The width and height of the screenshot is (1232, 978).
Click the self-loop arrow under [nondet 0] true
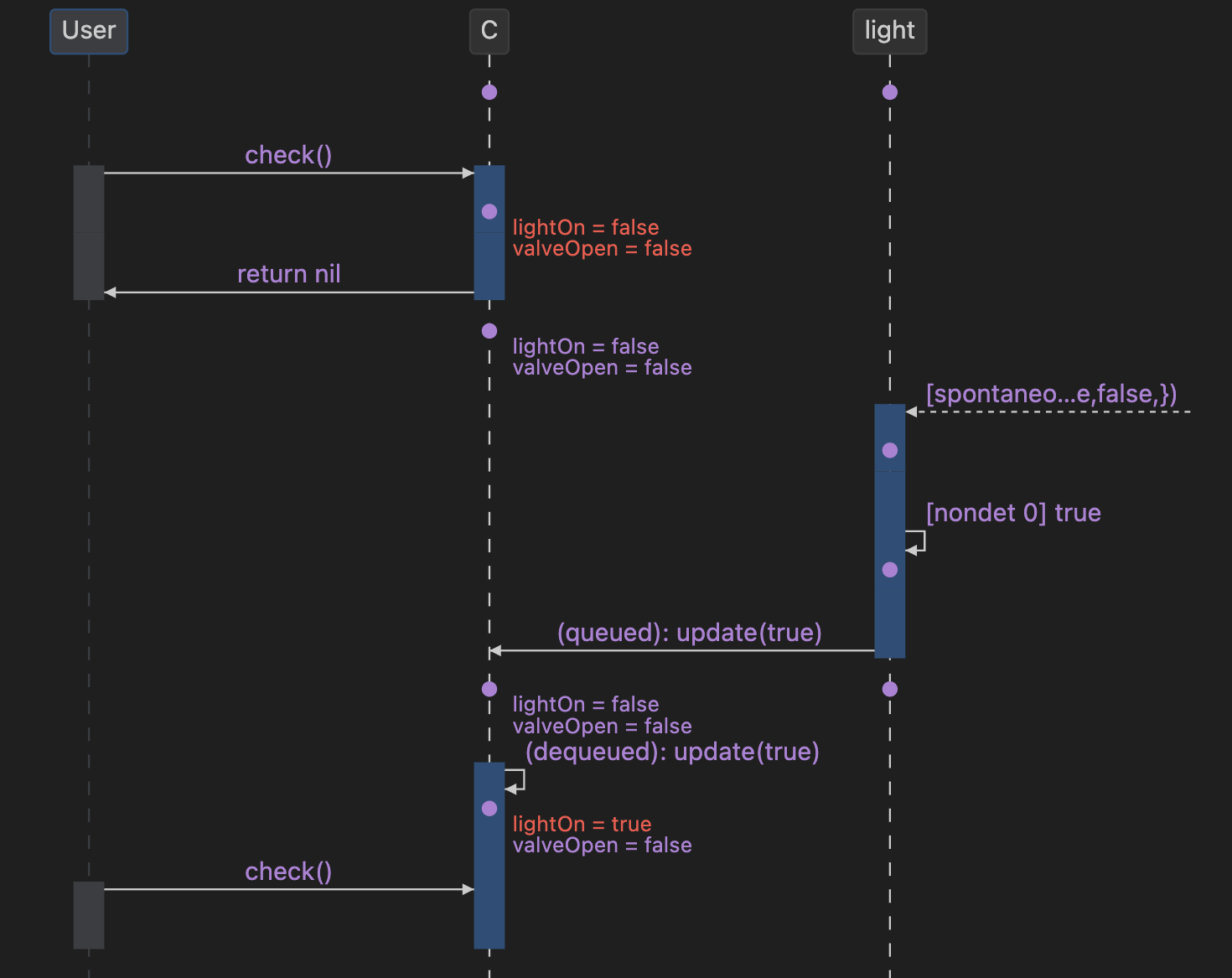coord(917,541)
